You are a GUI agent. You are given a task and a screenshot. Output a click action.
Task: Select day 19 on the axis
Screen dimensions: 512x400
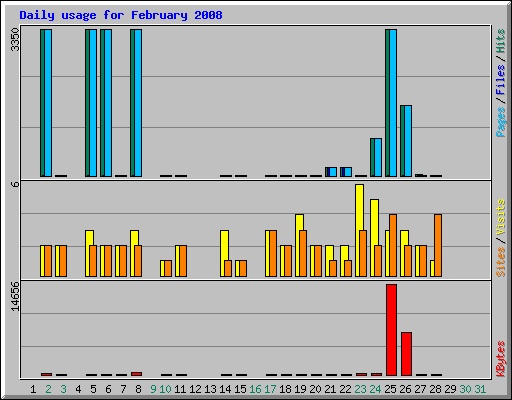click(300, 389)
